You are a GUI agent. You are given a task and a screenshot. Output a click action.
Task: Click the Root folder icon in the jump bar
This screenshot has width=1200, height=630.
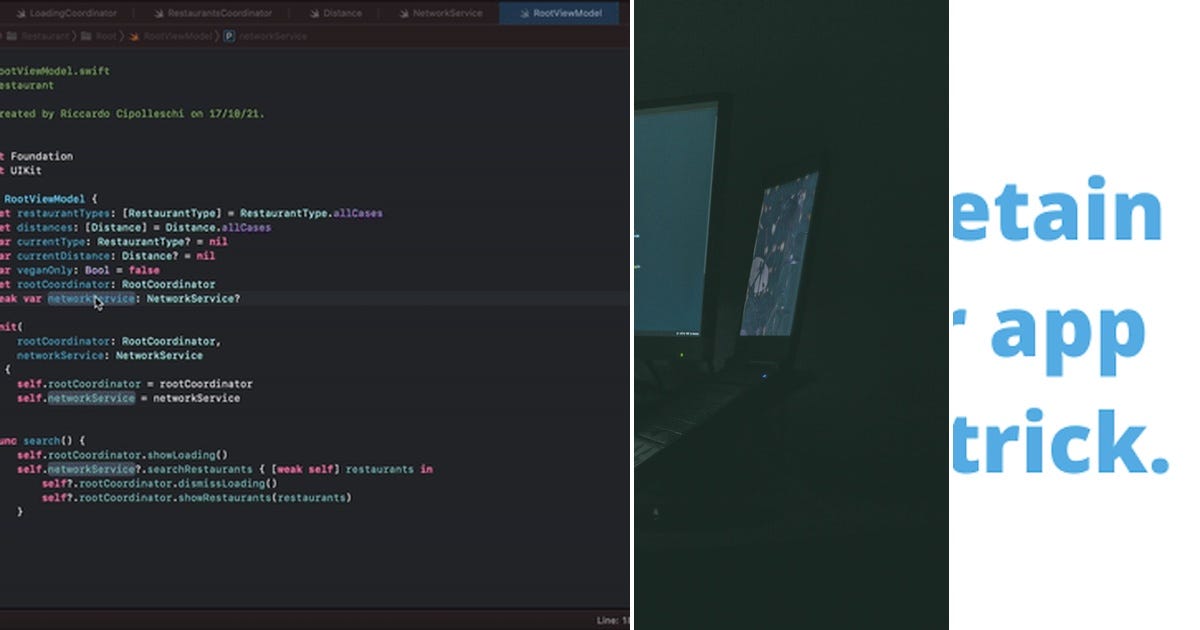pyautogui.click(x=84, y=36)
